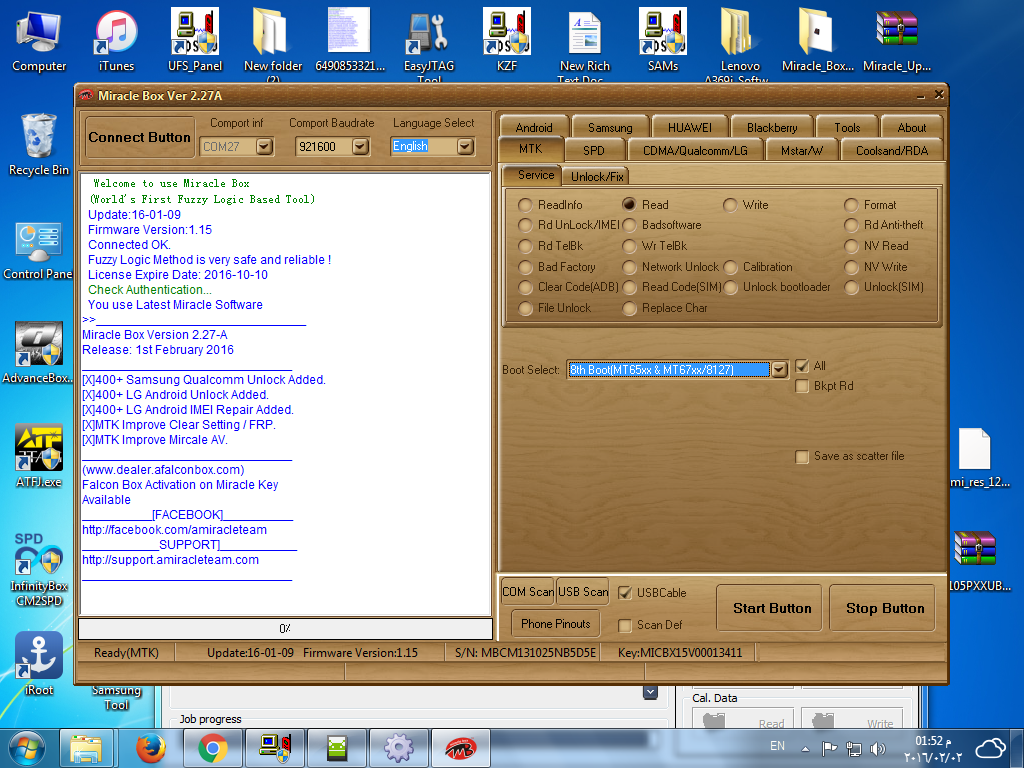Select the Write radio option

729,205
